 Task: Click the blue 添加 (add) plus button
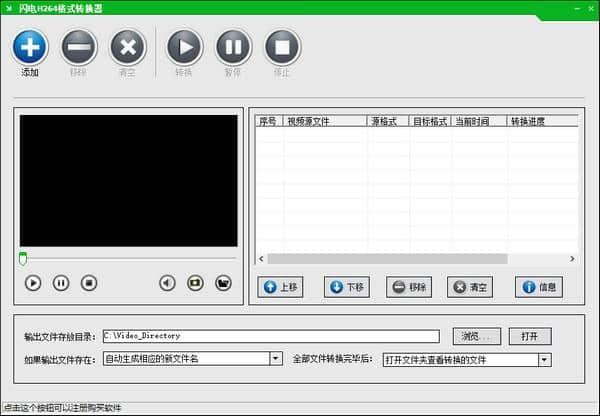tap(30, 47)
